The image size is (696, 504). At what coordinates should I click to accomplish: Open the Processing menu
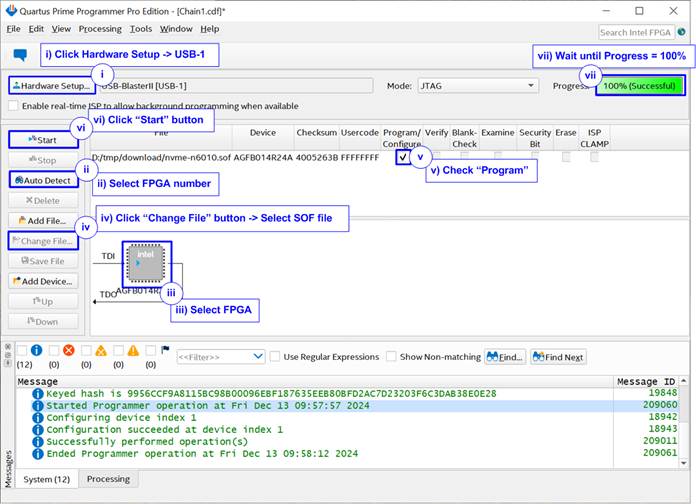100,29
